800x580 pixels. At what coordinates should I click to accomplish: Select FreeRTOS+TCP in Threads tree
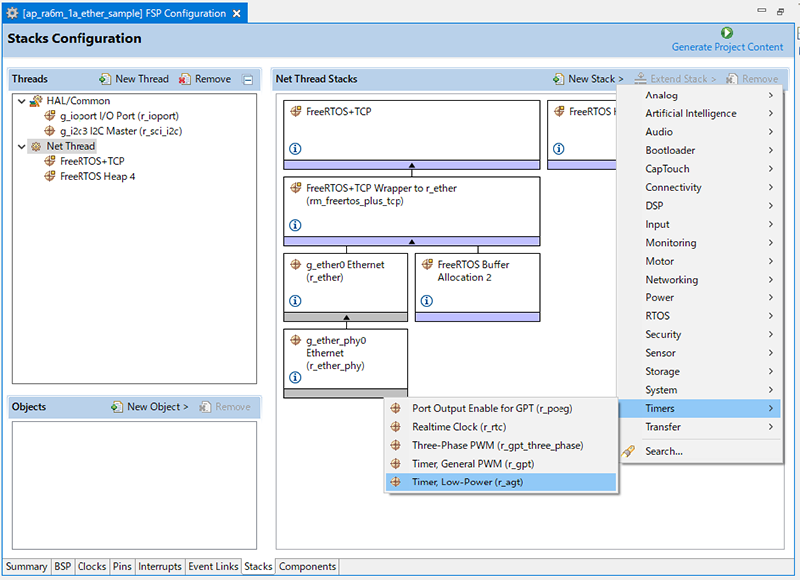point(92,161)
